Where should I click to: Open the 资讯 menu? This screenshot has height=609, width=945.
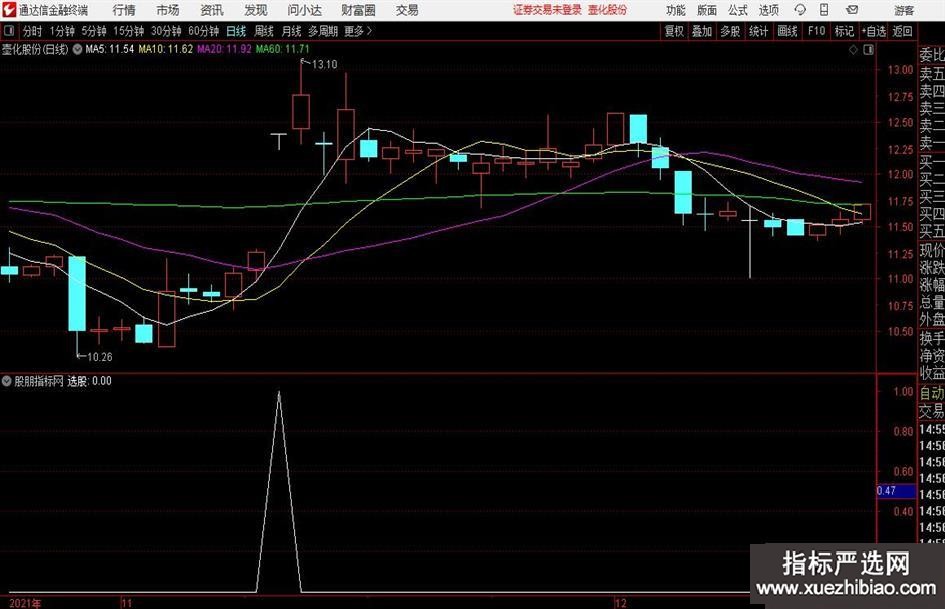[212, 10]
